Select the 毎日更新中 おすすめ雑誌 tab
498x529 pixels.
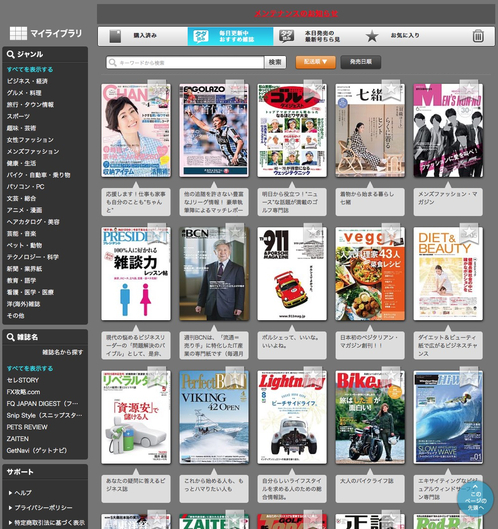230,36
